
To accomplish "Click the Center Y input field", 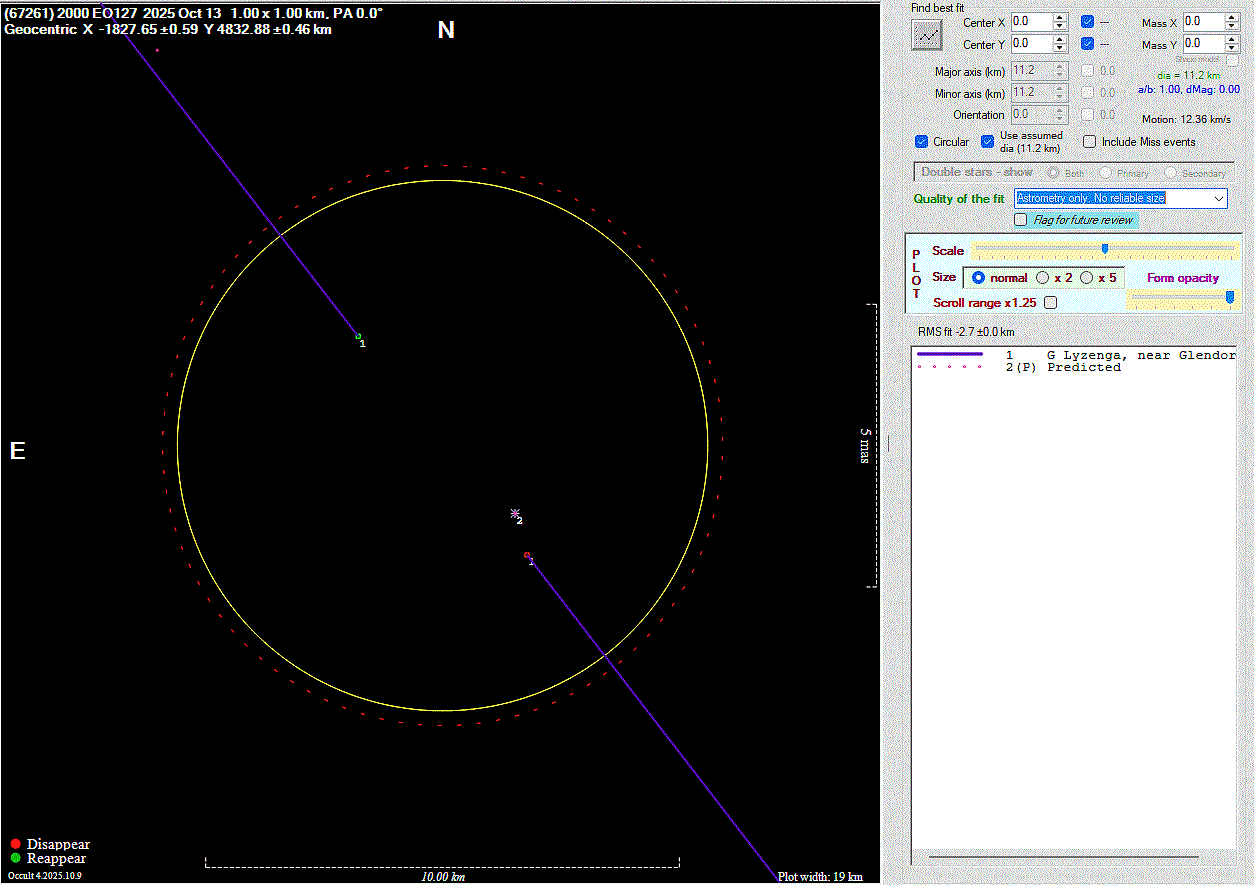I will [1030, 44].
